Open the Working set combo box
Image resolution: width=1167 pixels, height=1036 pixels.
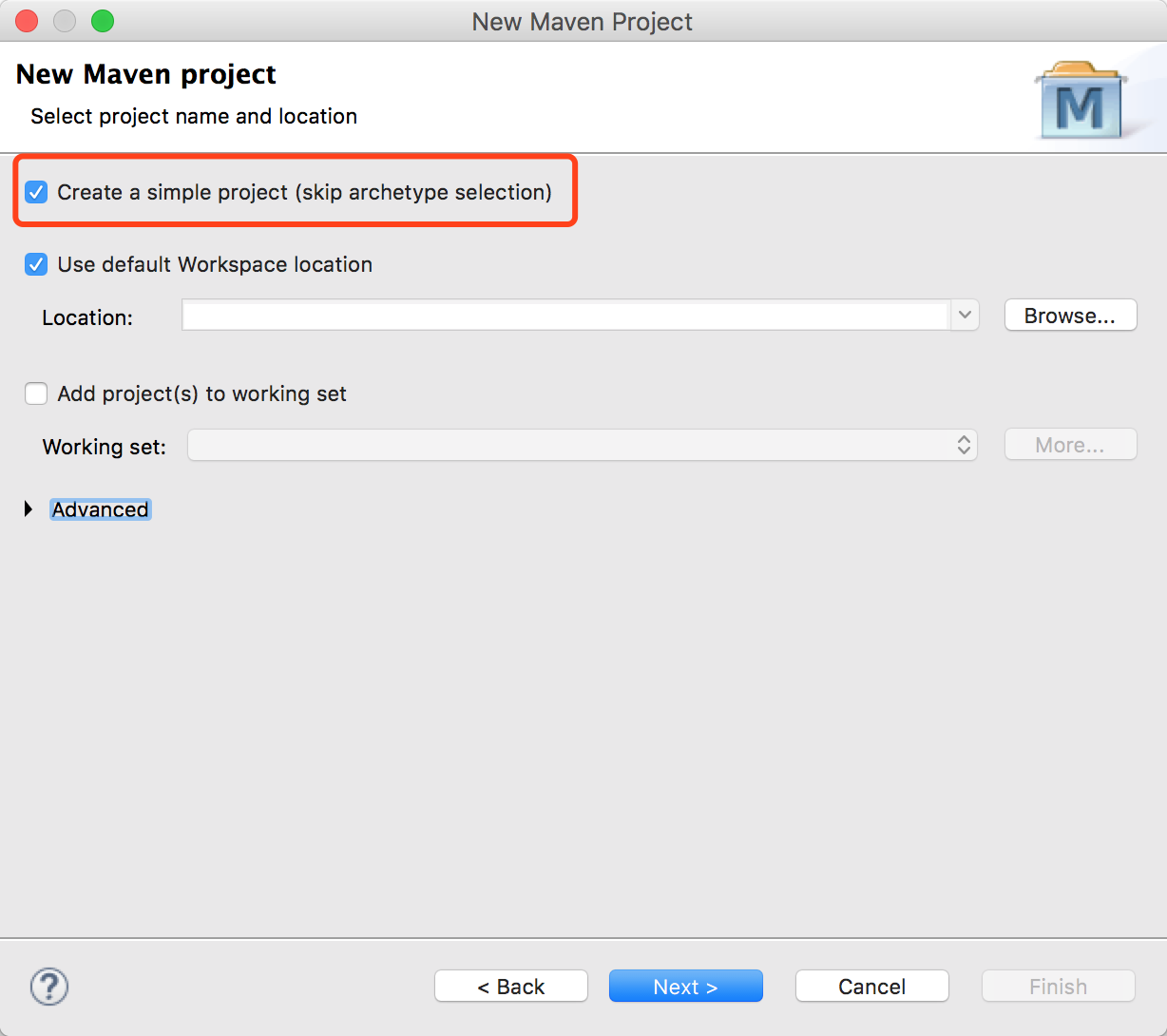965,444
